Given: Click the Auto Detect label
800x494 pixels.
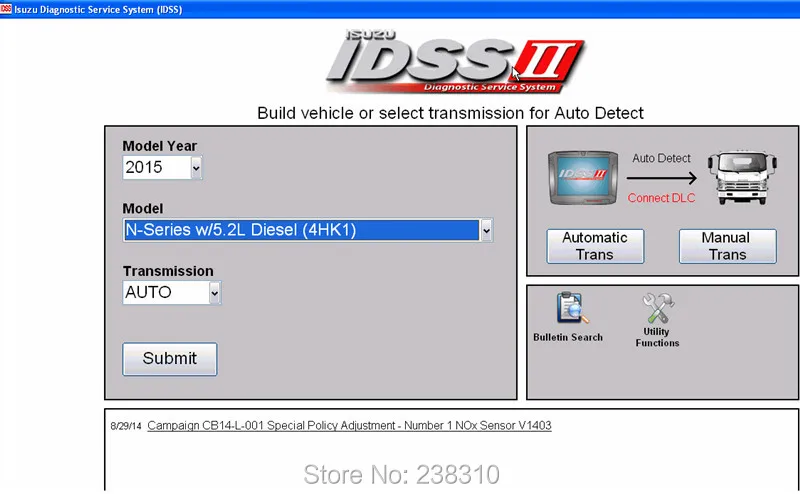Looking at the screenshot, I should click(661, 158).
